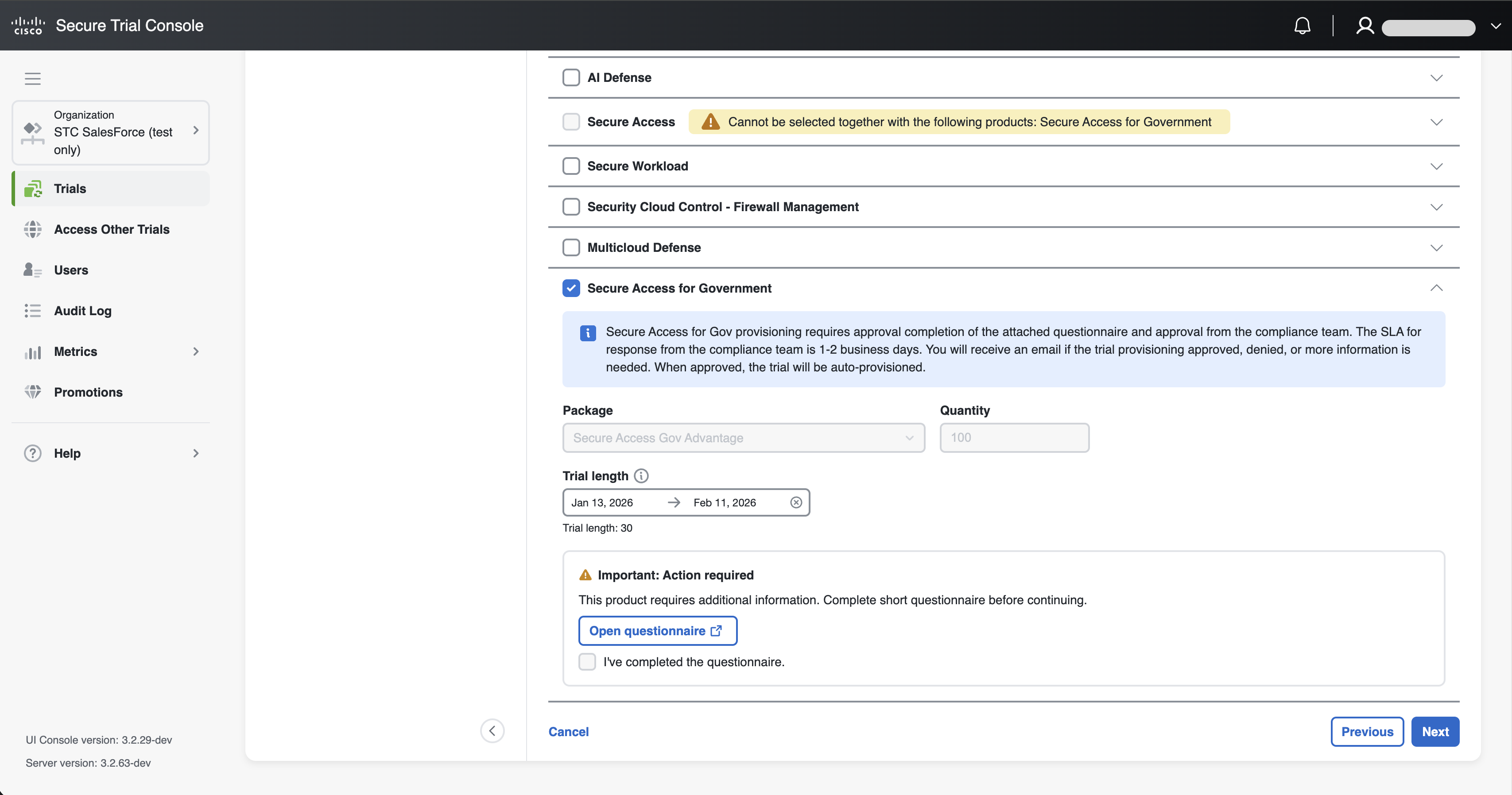Click the Trial length info icon
Viewport: 1512px width, 795px height.
point(642,476)
